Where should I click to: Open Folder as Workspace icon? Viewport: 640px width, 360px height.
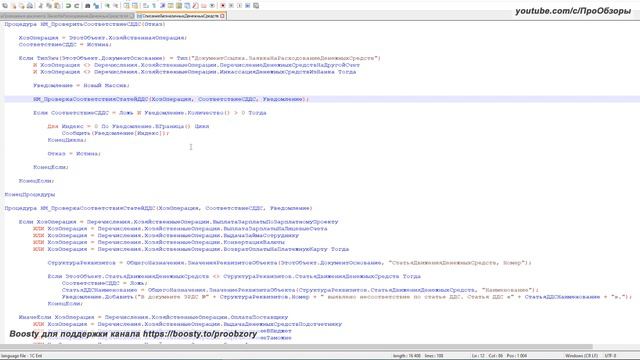pos(204,6)
